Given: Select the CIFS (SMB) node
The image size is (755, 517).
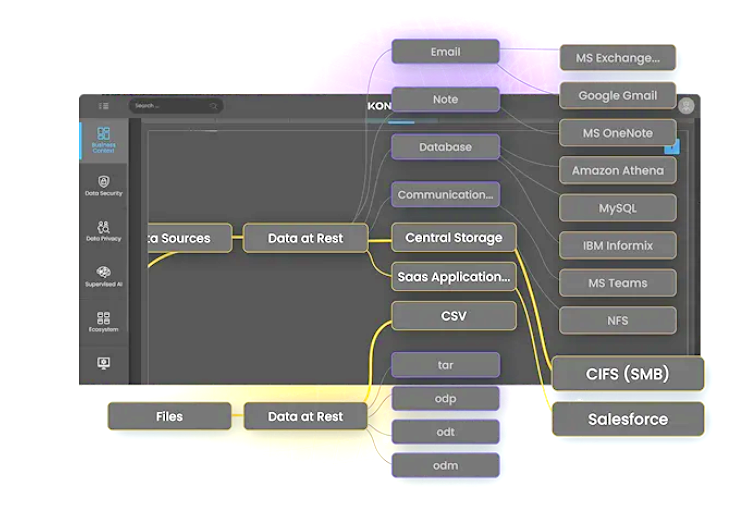Looking at the screenshot, I should coord(627,374).
